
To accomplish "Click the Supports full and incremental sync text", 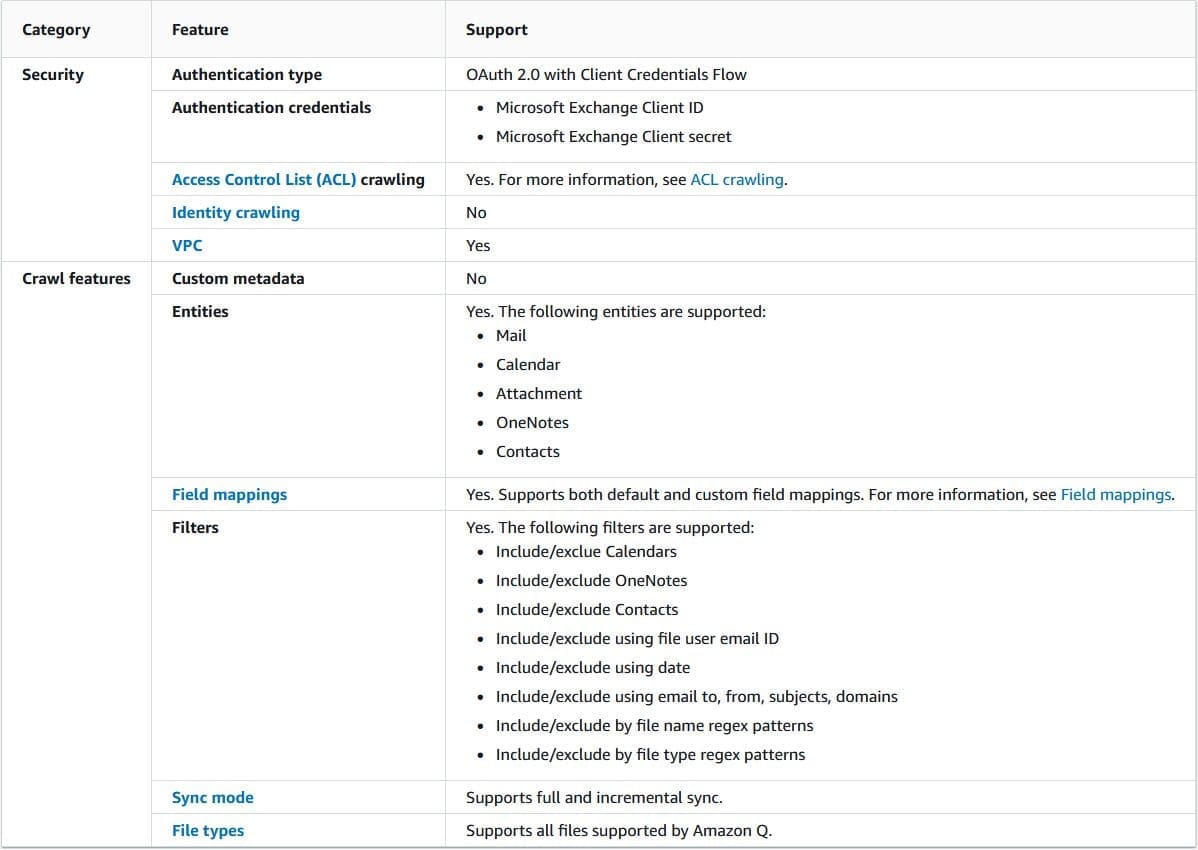I will click(x=594, y=798).
